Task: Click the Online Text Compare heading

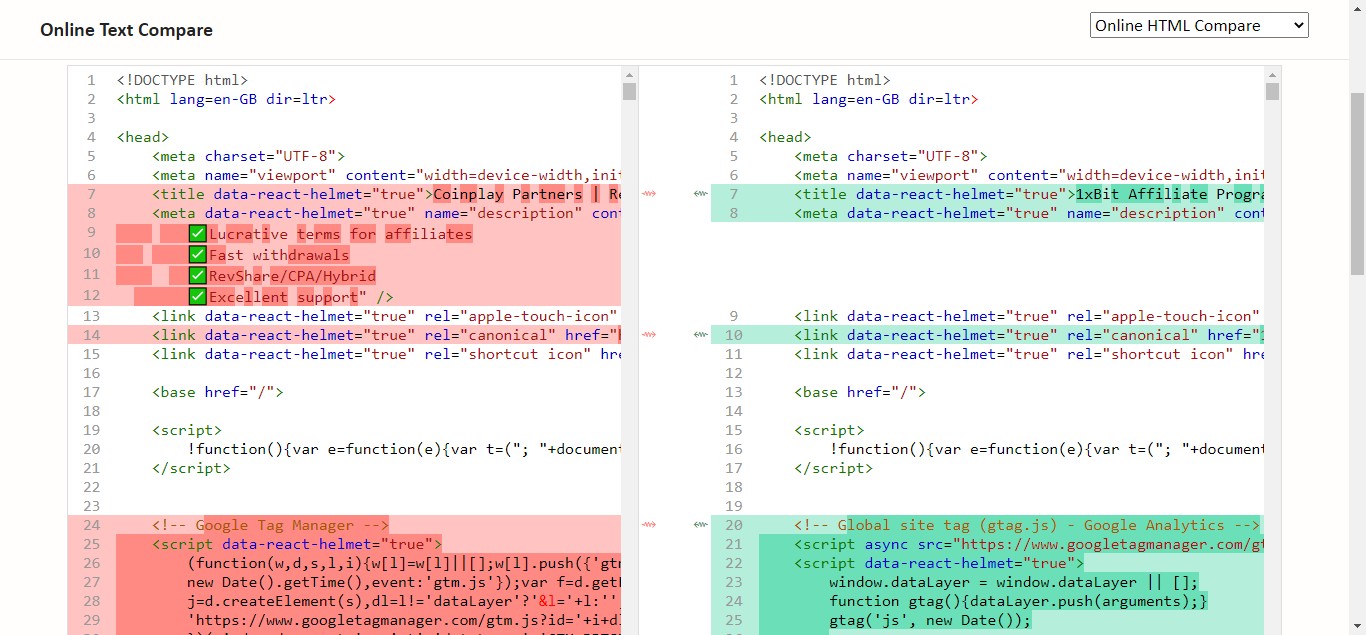Action: [x=127, y=30]
